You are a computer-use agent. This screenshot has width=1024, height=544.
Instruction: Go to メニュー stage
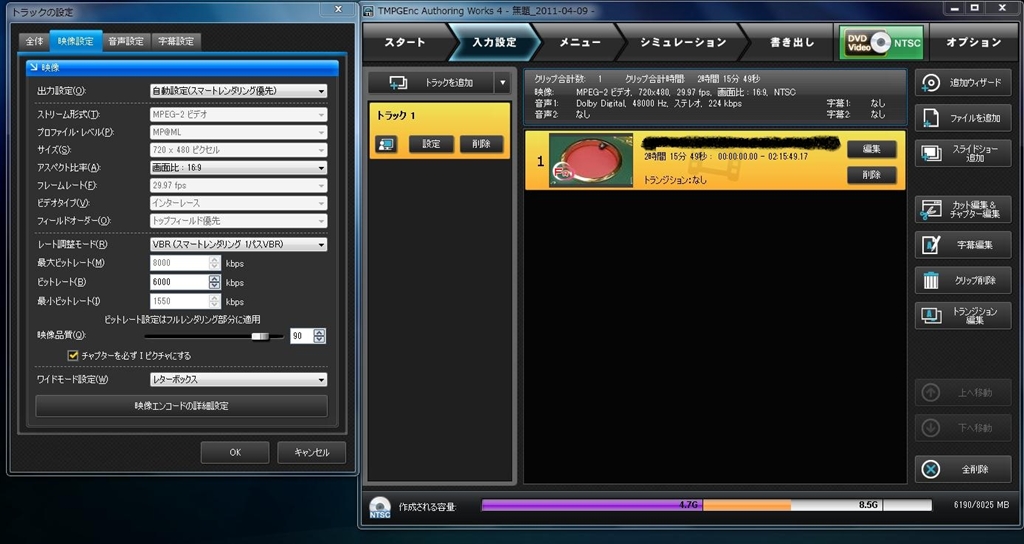[579, 42]
